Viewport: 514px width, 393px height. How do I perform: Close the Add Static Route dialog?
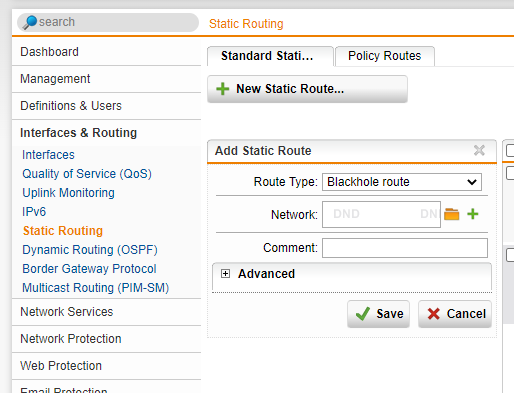coord(479,150)
